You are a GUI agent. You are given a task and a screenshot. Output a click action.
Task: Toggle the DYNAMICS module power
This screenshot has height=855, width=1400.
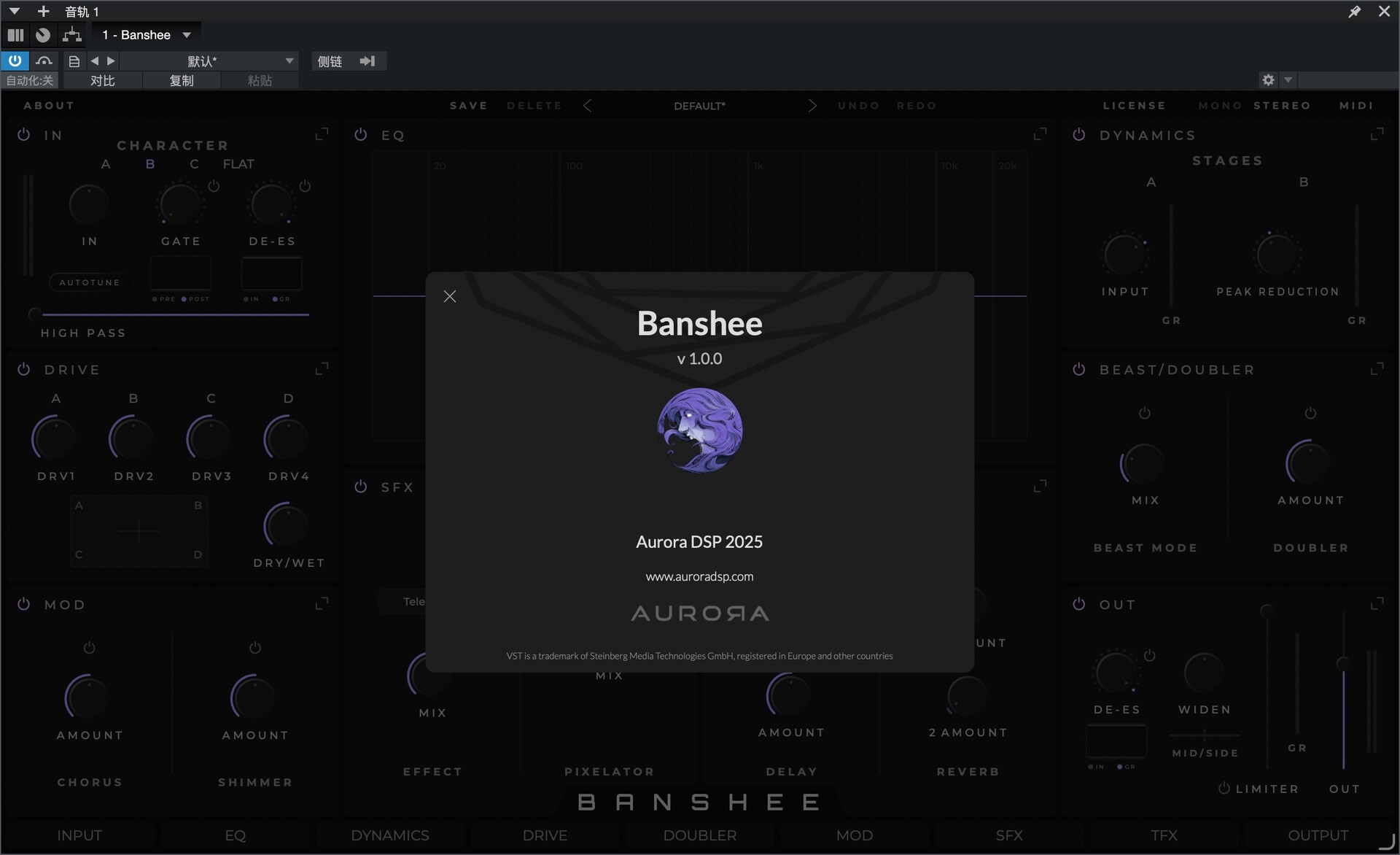click(x=1079, y=135)
